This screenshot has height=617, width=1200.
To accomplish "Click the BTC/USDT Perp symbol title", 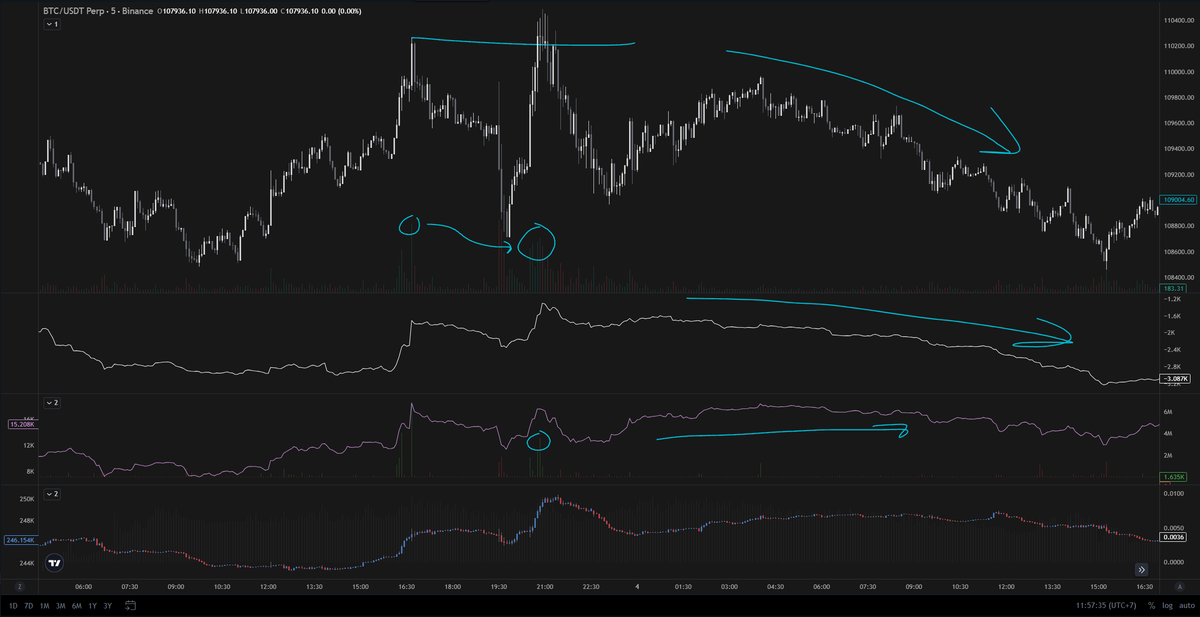I will [73, 10].
